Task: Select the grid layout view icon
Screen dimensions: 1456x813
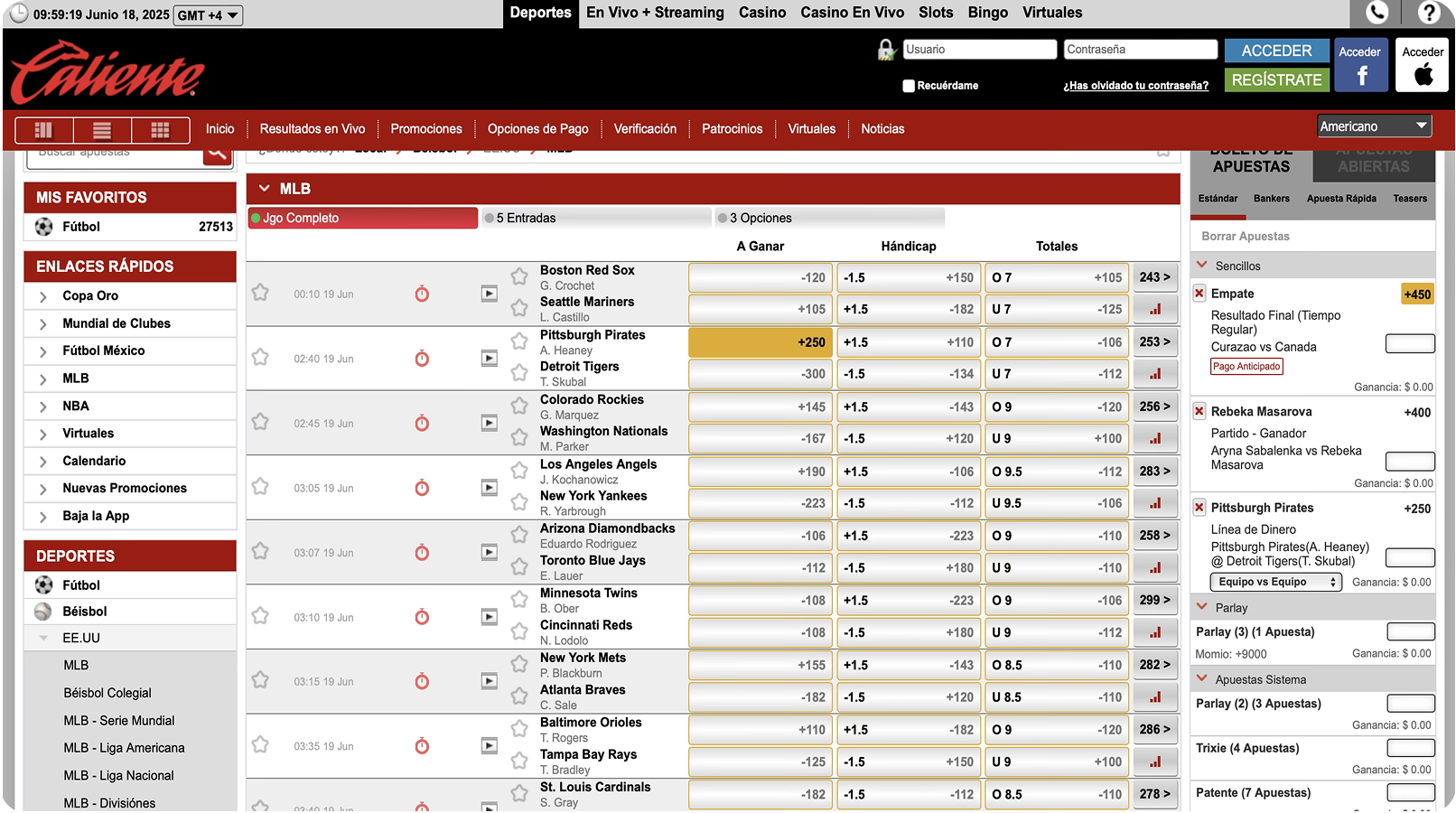Action: click(x=160, y=130)
